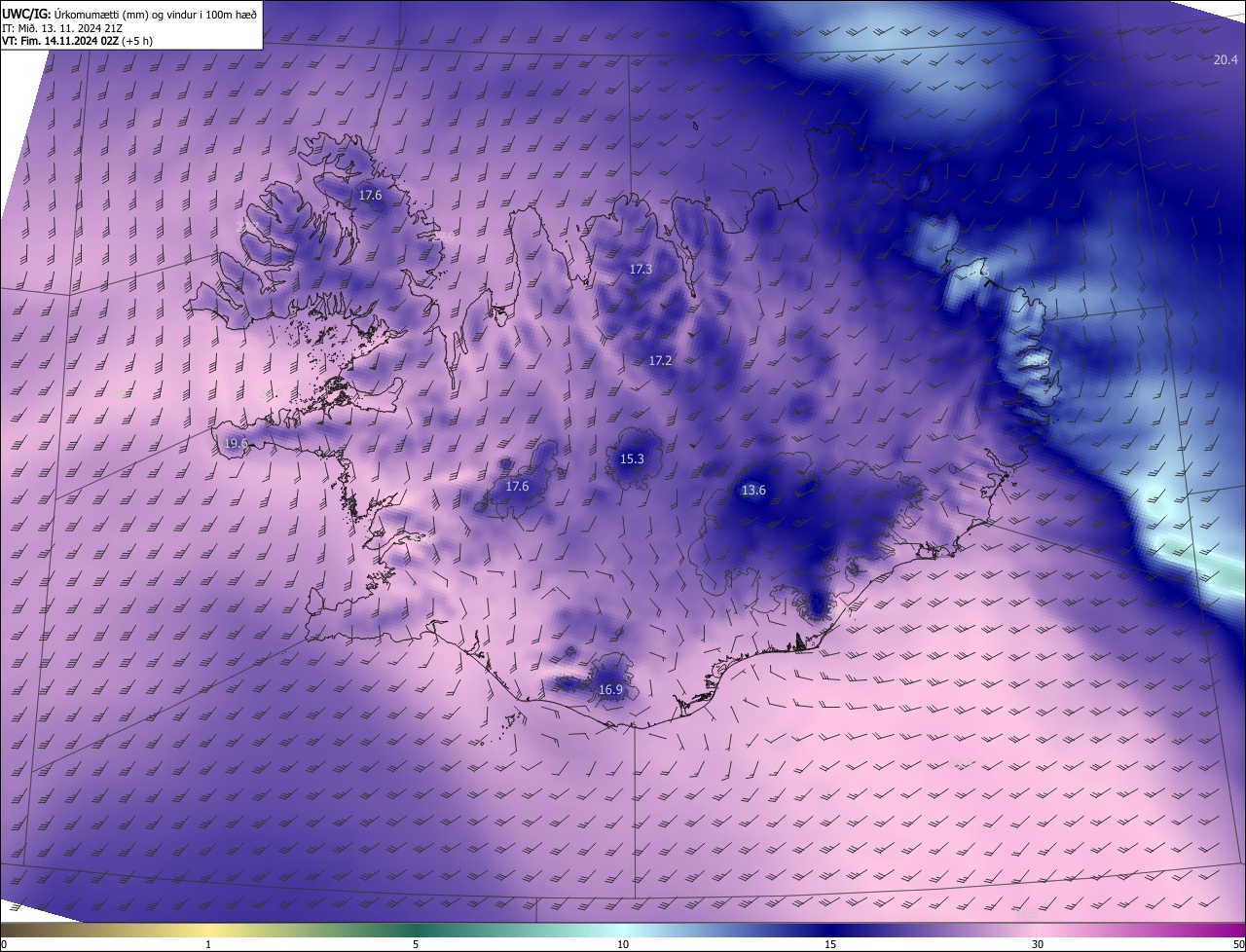Image resolution: width=1246 pixels, height=952 pixels.
Task: Click the 13.6 value on Vatnajökull
Action: point(753,491)
